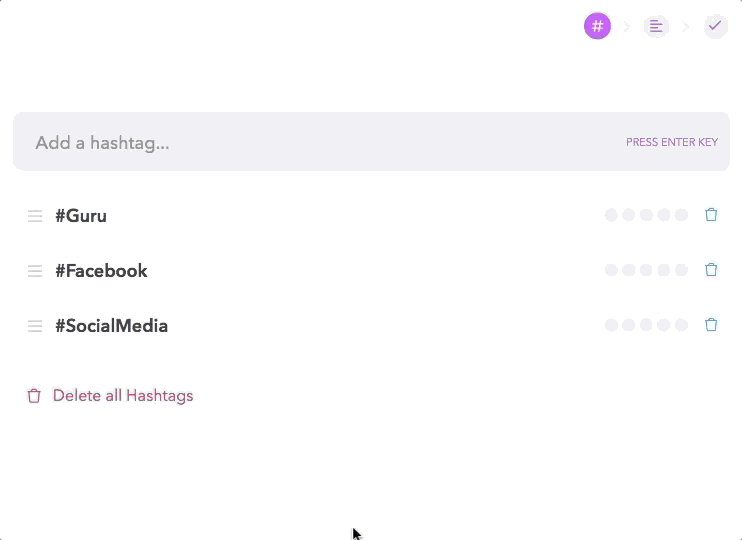The width and height of the screenshot is (742, 540).
Task: Set #Guru rating to third dot
Action: 646,215
